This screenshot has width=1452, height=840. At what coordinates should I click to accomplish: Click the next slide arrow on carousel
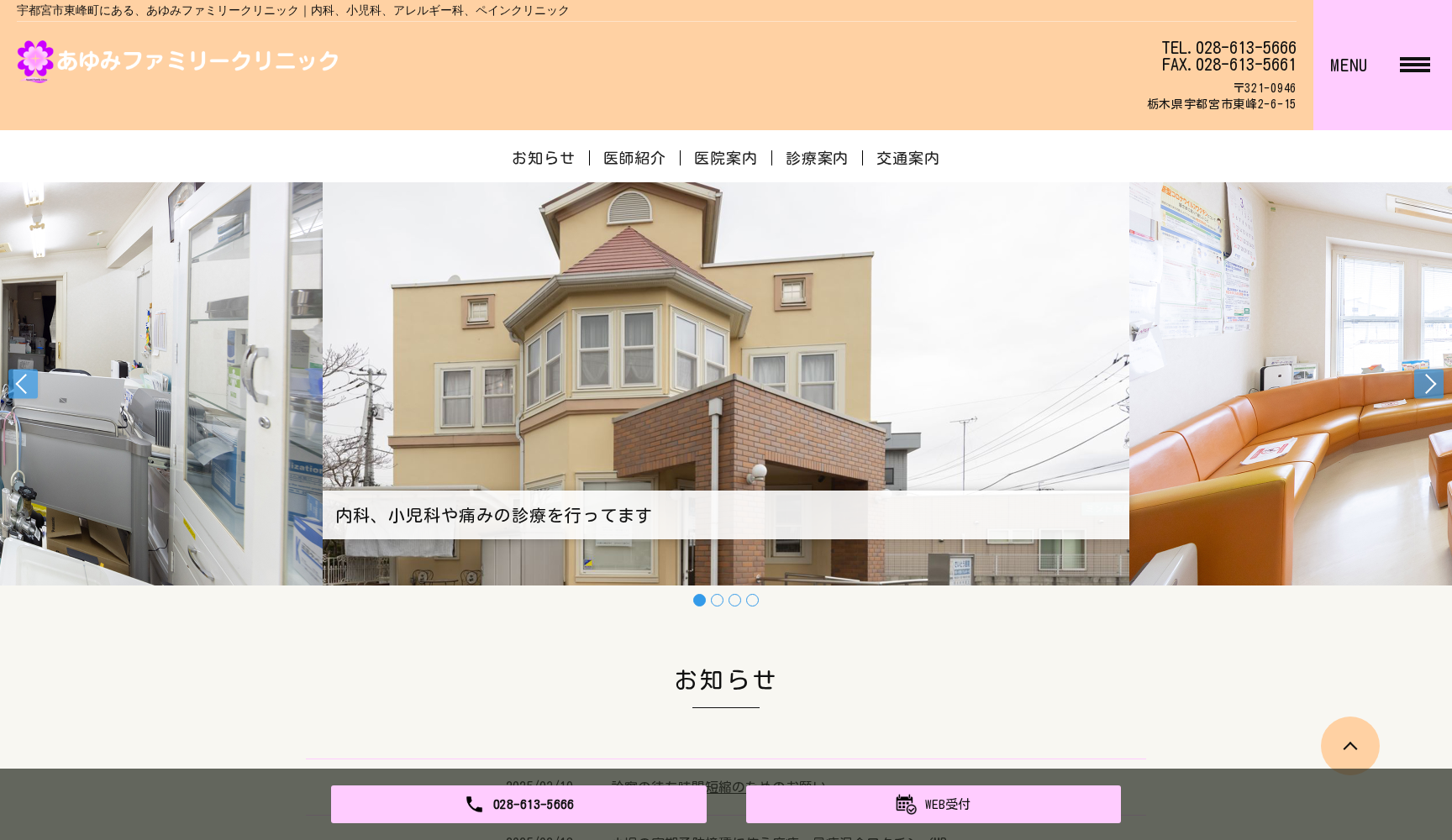pyautogui.click(x=1429, y=384)
